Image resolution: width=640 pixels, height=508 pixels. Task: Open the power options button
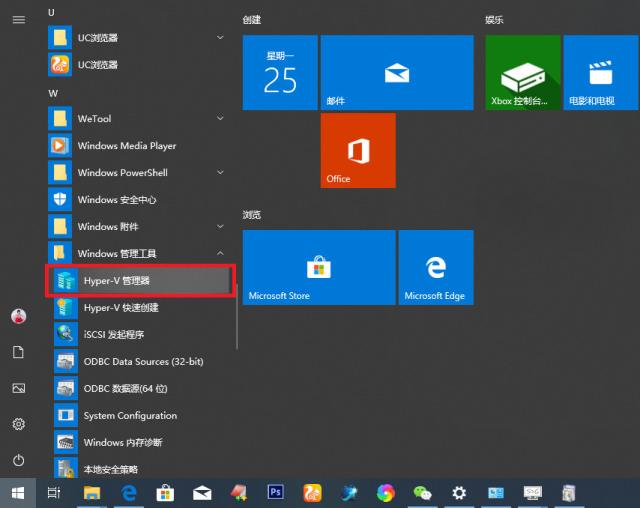pos(18,460)
